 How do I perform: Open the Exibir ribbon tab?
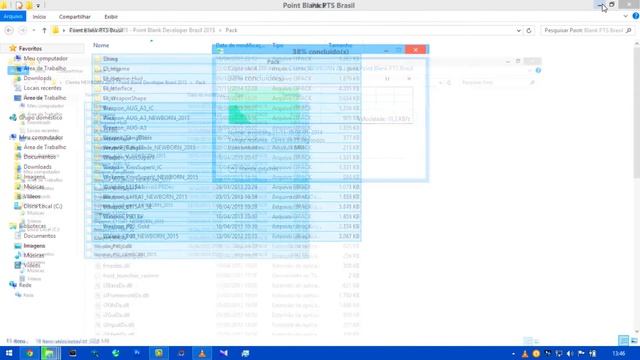tap(111, 17)
